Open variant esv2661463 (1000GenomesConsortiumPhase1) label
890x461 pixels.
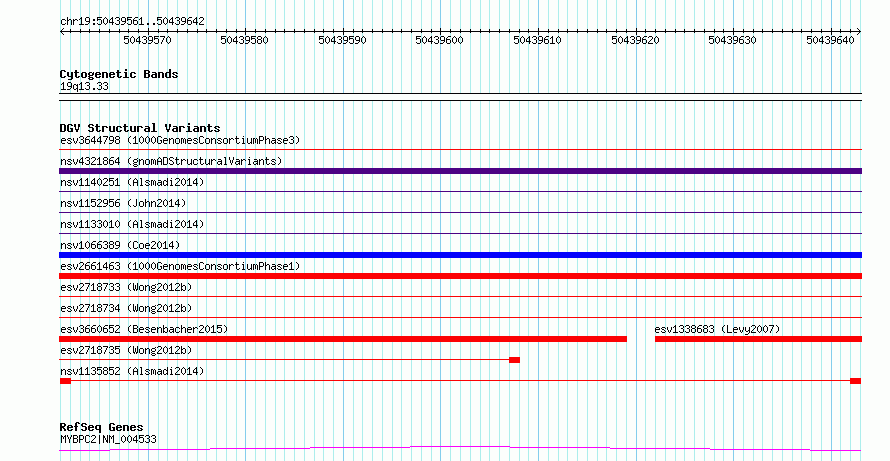click(180, 266)
